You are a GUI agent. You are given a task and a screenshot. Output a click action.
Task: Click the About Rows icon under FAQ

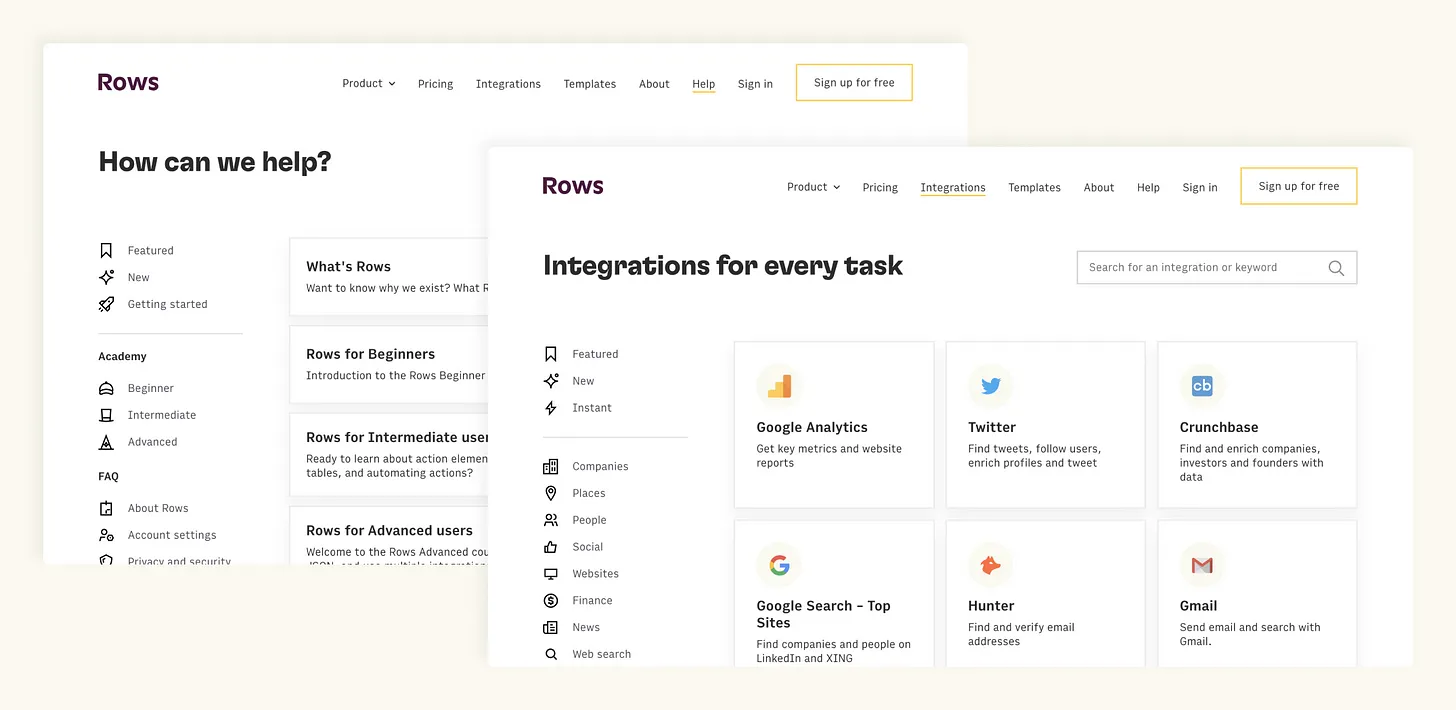106,508
